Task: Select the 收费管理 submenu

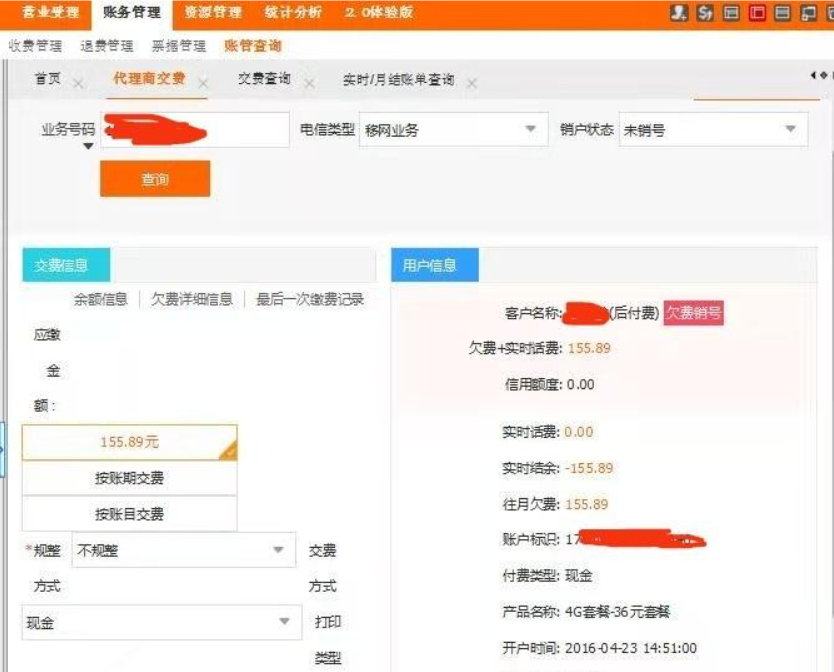Action: coord(35,46)
